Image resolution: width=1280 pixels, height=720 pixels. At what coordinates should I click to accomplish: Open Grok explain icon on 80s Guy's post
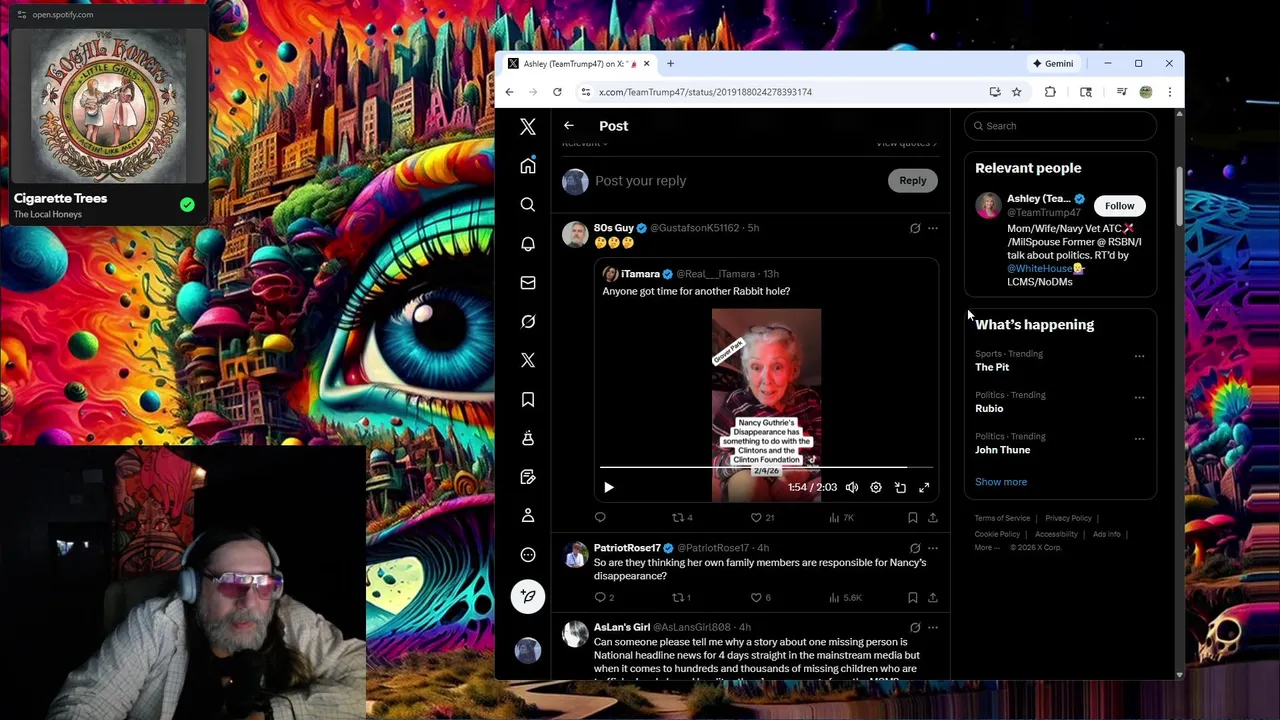point(914,228)
